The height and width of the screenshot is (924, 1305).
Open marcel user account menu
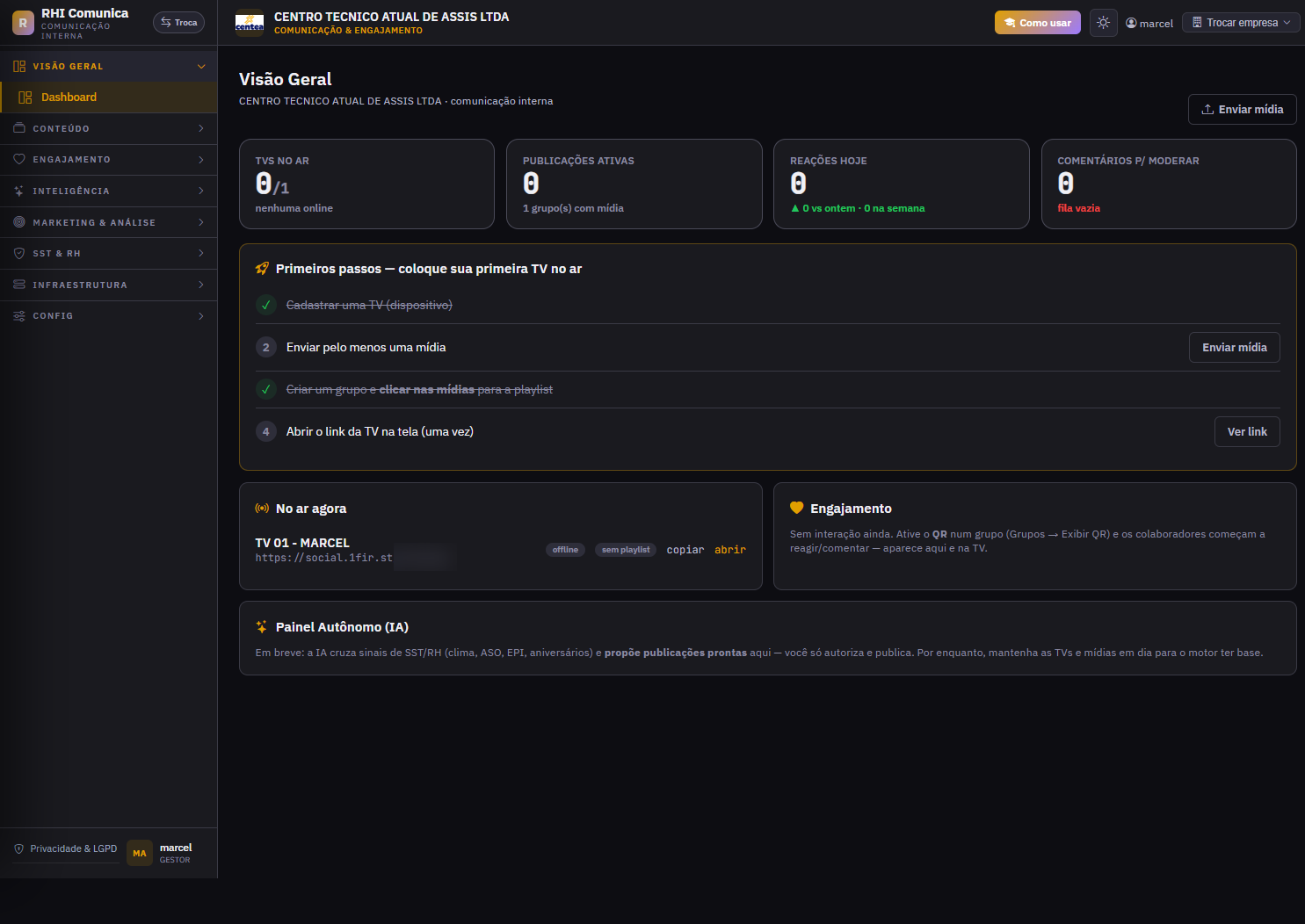[1149, 24]
